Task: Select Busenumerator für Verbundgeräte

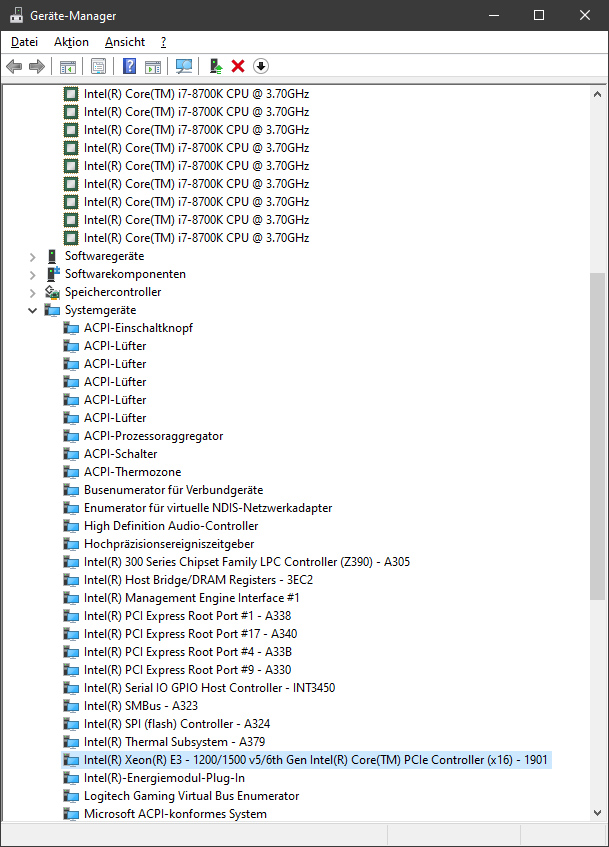Action: point(173,490)
